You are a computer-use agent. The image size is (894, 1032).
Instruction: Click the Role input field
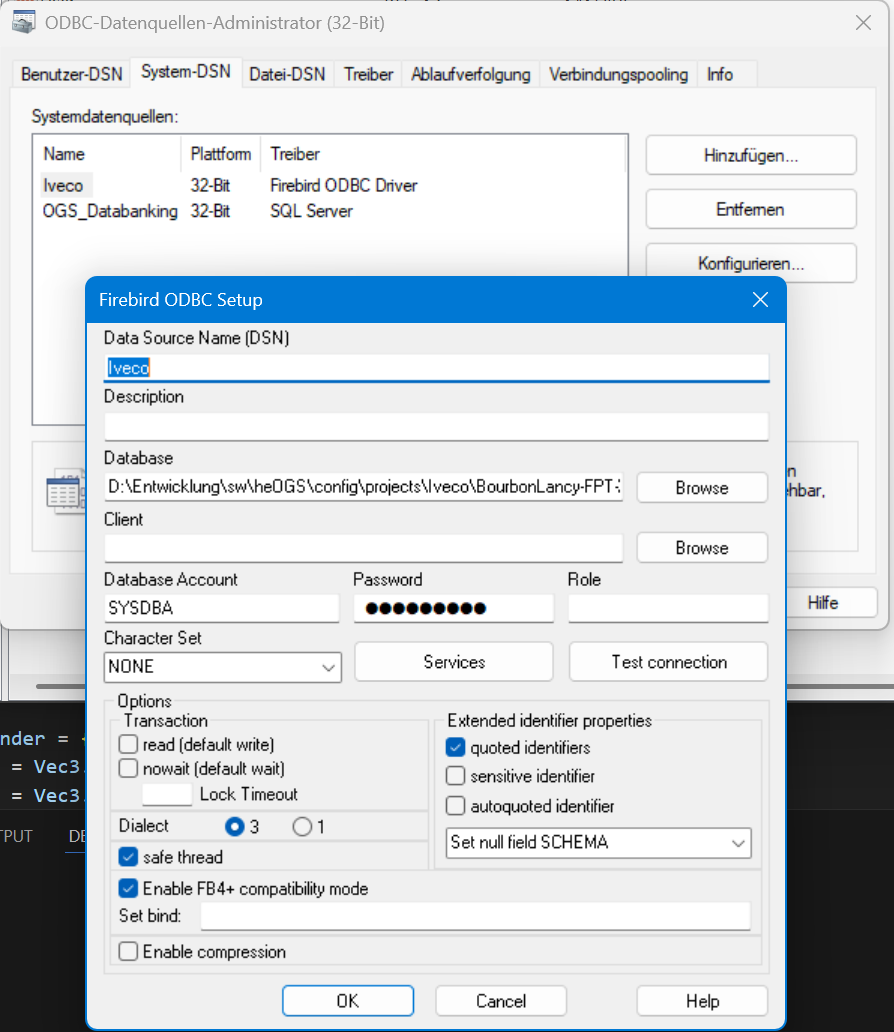[668, 608]
